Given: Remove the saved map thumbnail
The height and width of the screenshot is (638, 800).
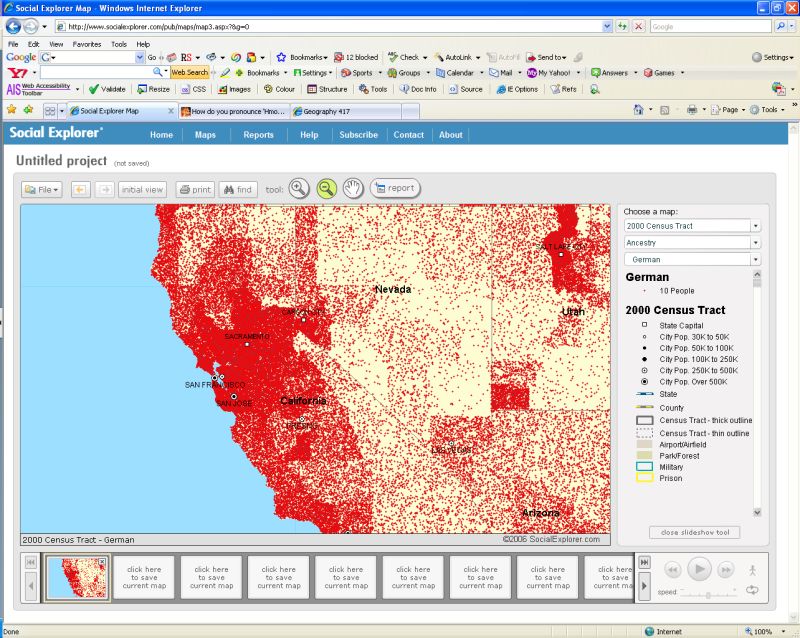Looking at the screenshot, I should (102, 561).
